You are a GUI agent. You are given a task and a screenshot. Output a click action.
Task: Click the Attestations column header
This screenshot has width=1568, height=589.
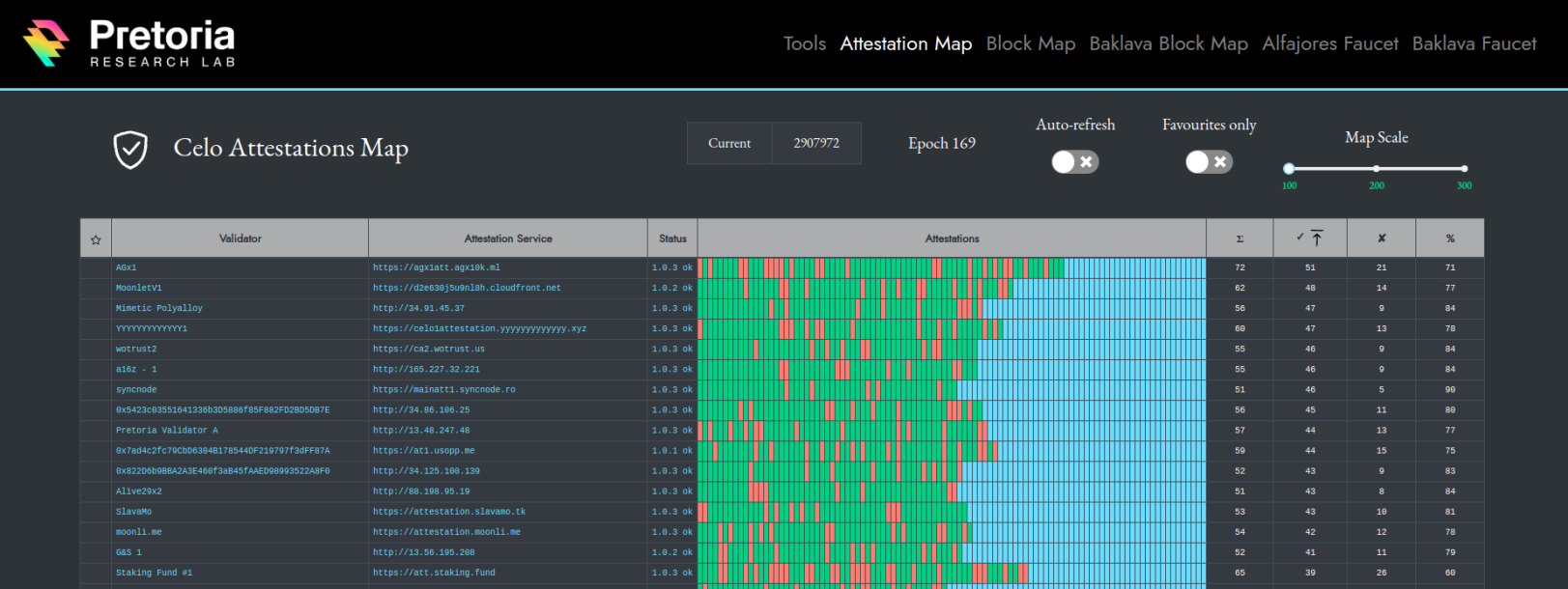(952, 238)
